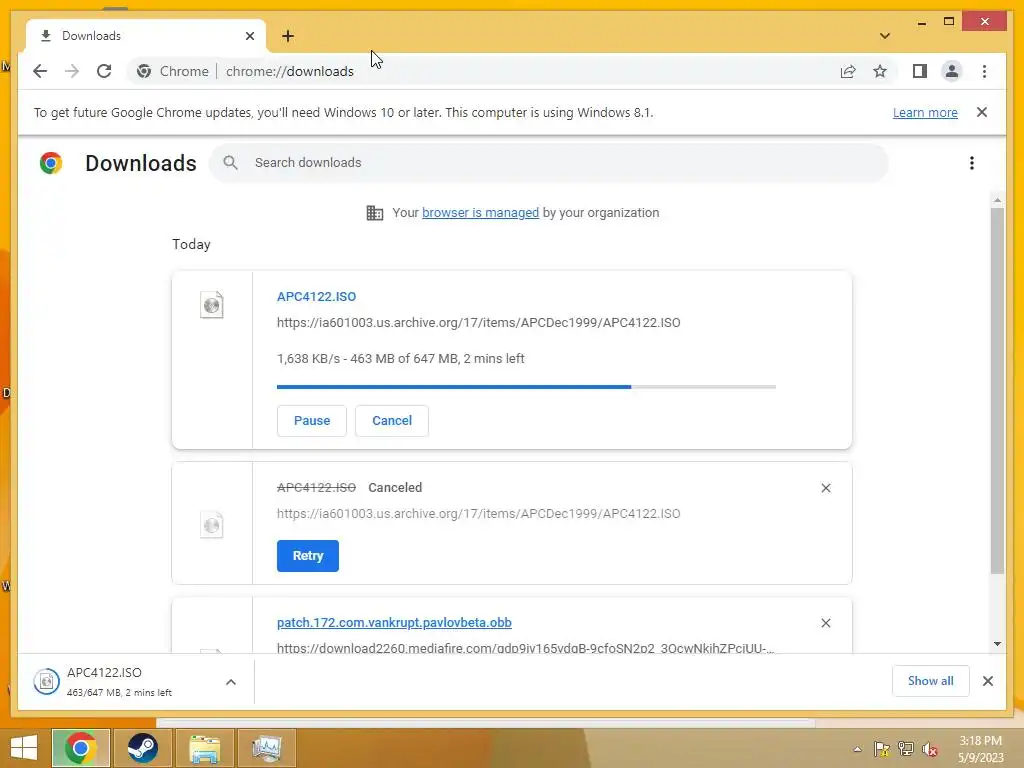Viewport: 1024px width, 768px height.
Task: Click the canceled archive.org URL text
Action: (479, 514)
